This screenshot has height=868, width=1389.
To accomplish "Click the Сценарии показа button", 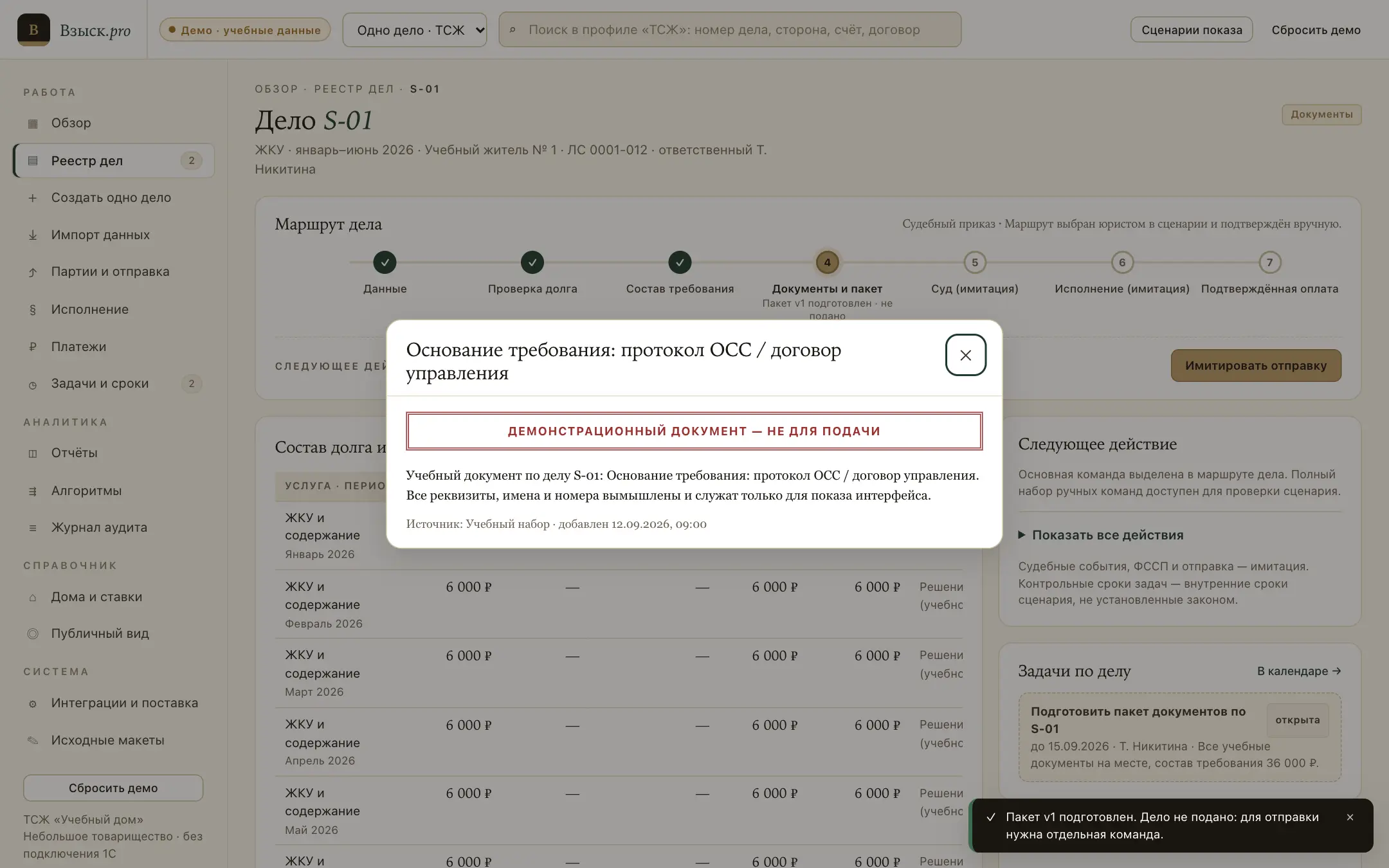I will click(x=1192, y=30).
